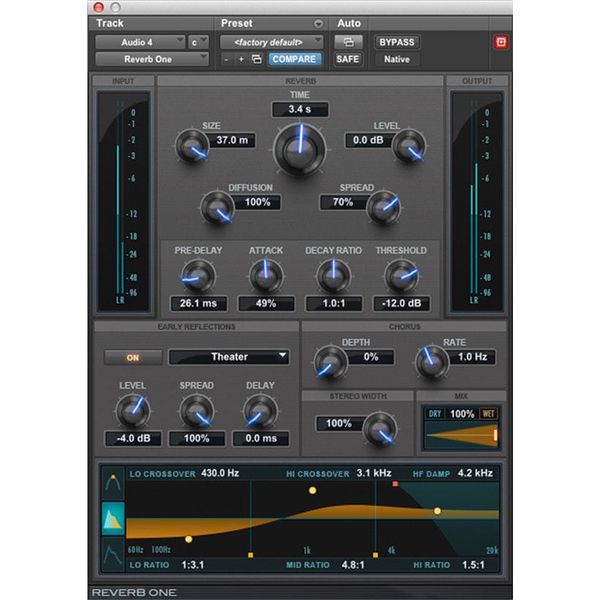Click the reverb Level knob beside 0.0 dB
This screenshot has width=600, height=600.
(409, 147)
